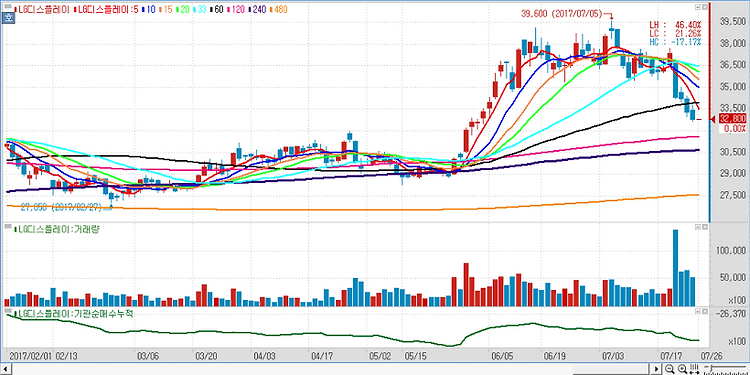Click the 04/17 date axis label

(x=322, y=356)
